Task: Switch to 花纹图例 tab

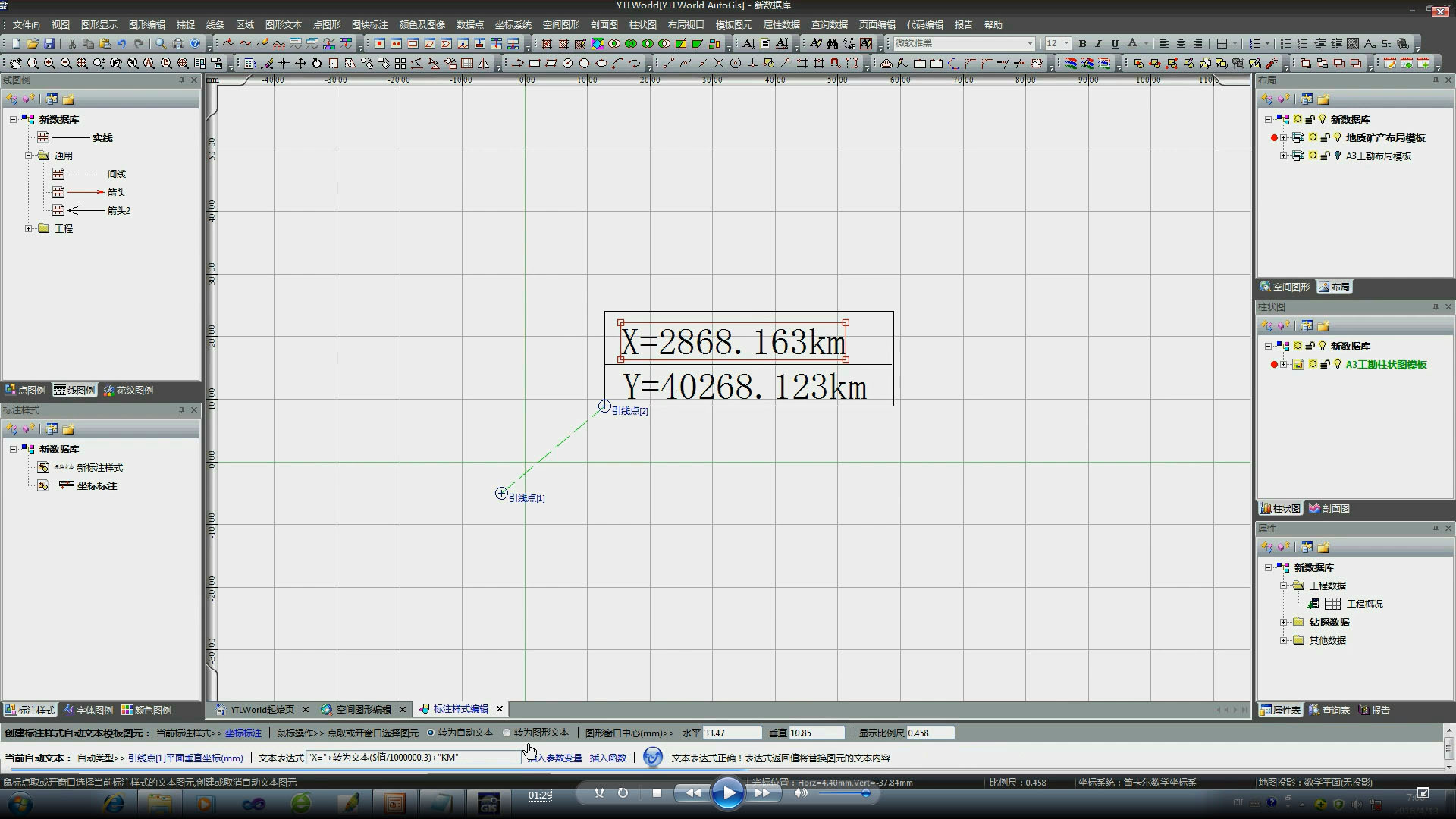Action: pos(128,390)
